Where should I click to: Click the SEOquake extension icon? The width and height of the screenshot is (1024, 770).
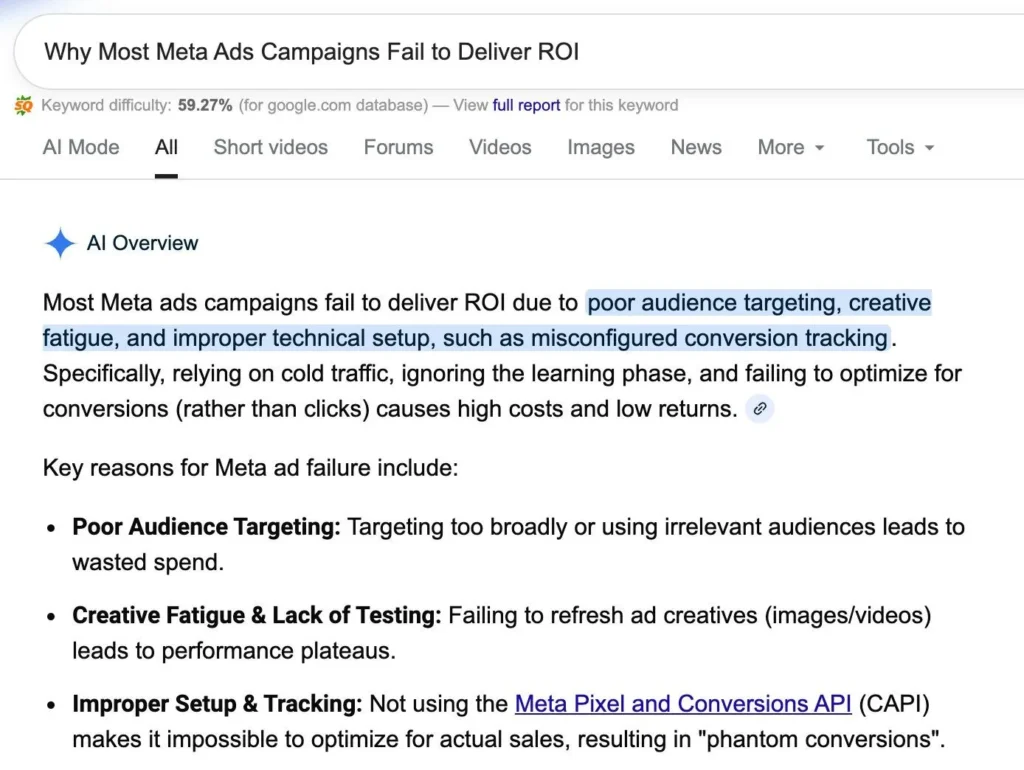click(x=23, y=104)
